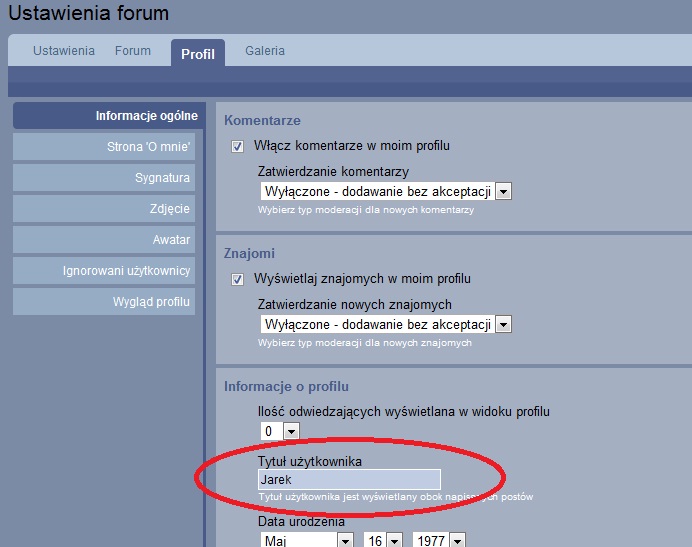Viewport: 692px width, 547px height.
Task: Click the Tytuł użytkownika text field
Action: [348, 480]
